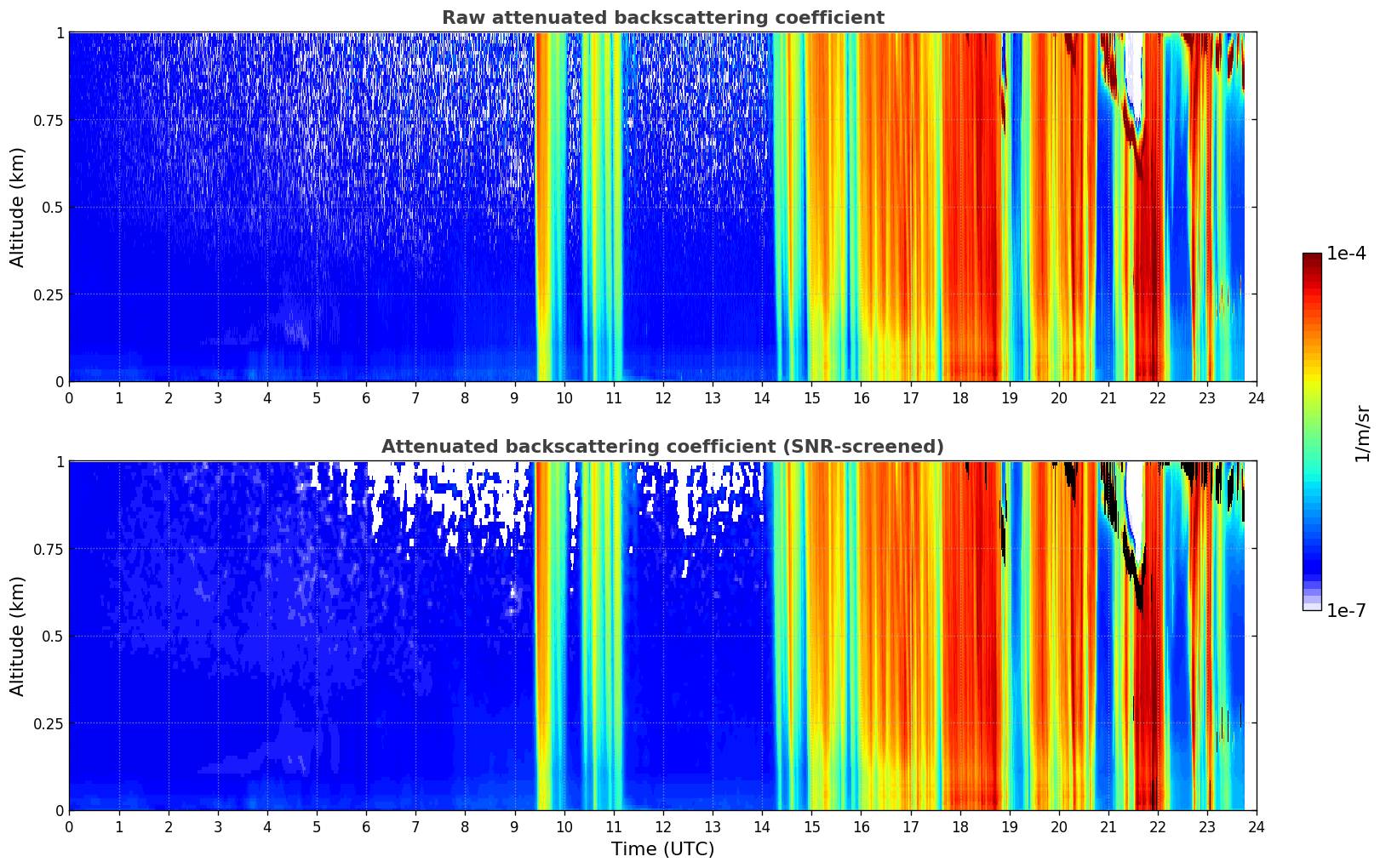The image size is (1380, 868).
Task: Click the '1e-4' colorbar maximum label
Action: coord(1346,254)
